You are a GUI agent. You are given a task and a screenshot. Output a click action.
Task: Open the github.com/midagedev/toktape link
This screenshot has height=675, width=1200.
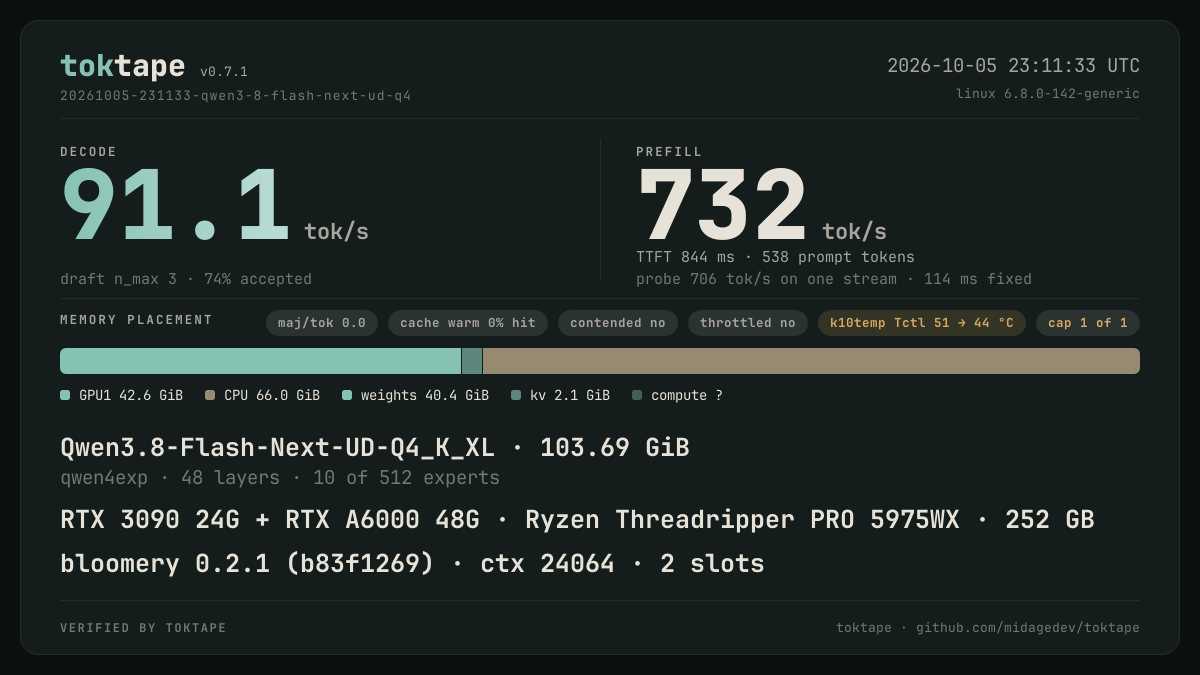click(1028, 628)
